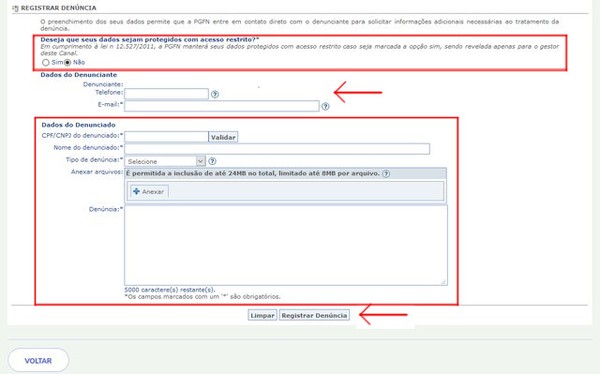Open help icon beside file size limit text

(386, 174)
